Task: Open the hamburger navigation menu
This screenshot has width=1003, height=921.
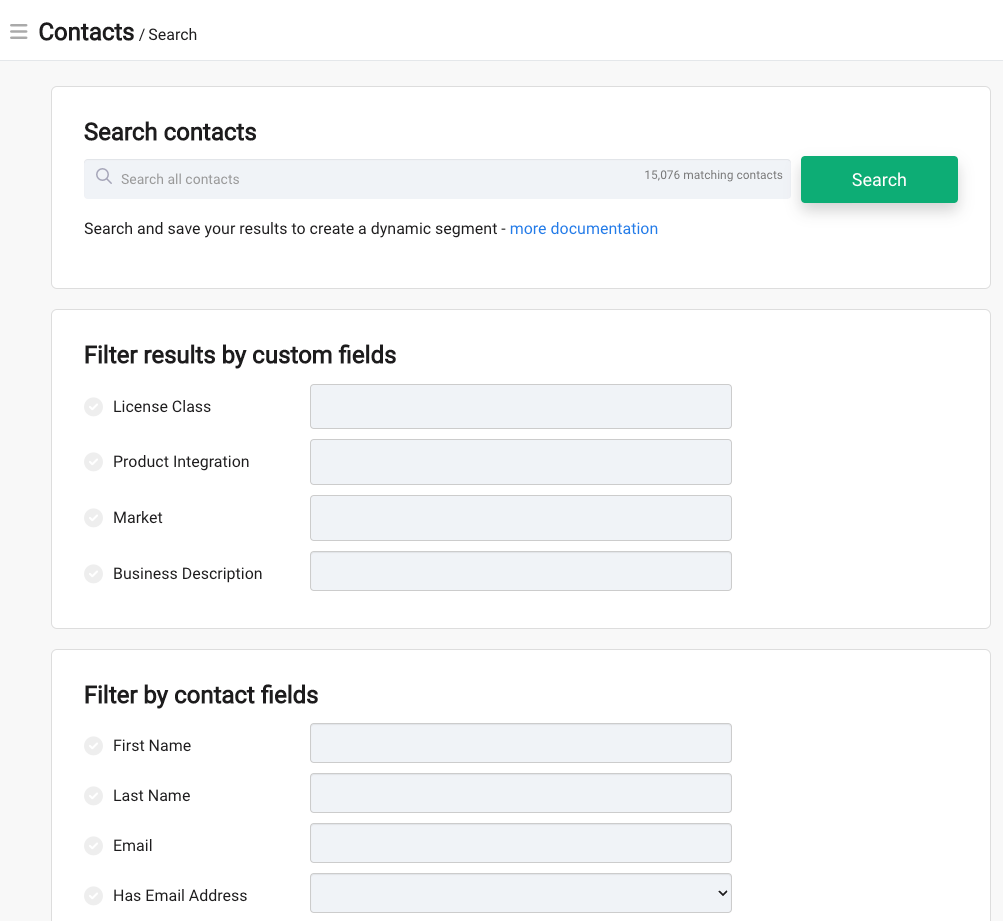Action: tap(19, 31)
